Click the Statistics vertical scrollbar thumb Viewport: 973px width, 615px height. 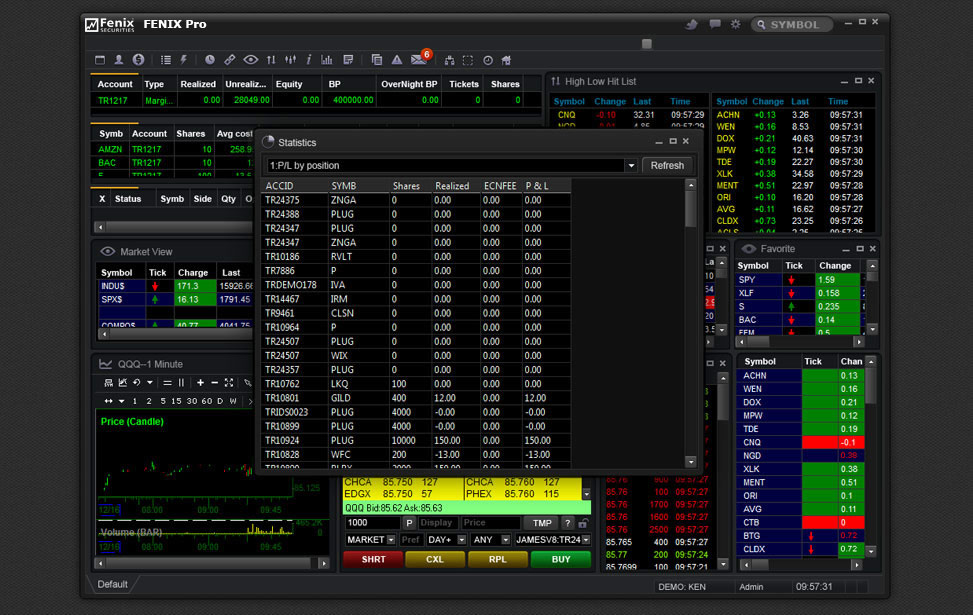pos(691,209)
